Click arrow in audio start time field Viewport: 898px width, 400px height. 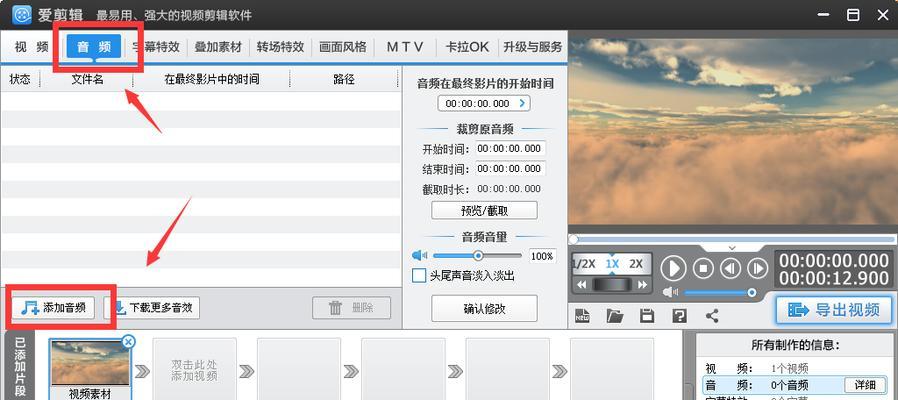[522, 103]
